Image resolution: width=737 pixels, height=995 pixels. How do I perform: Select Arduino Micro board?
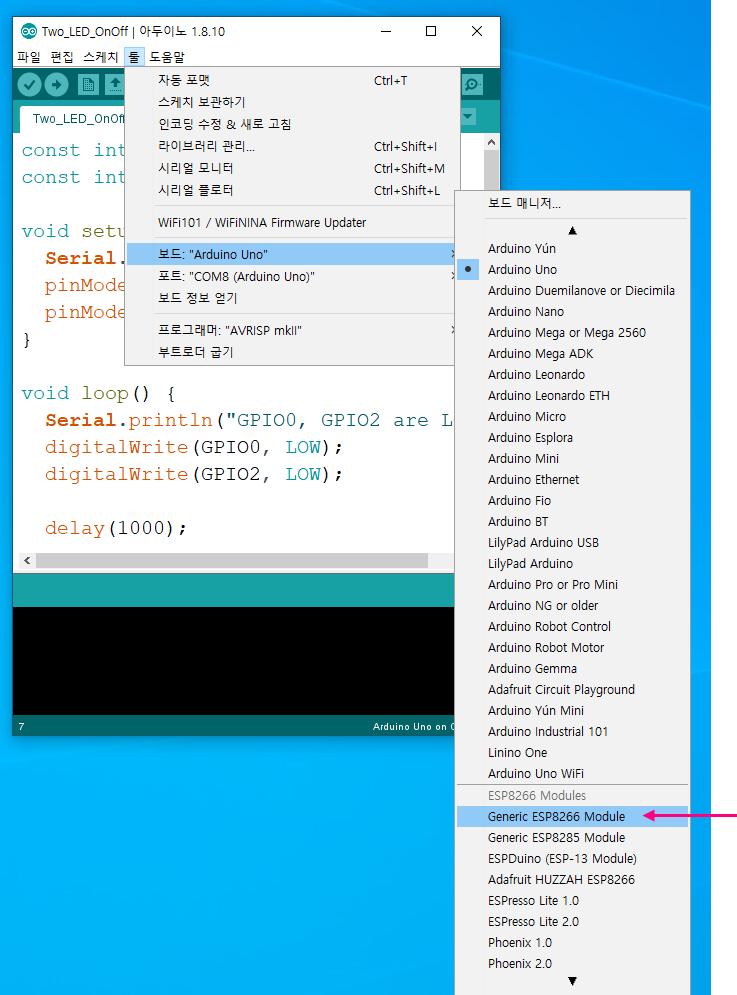pos(572,416)
